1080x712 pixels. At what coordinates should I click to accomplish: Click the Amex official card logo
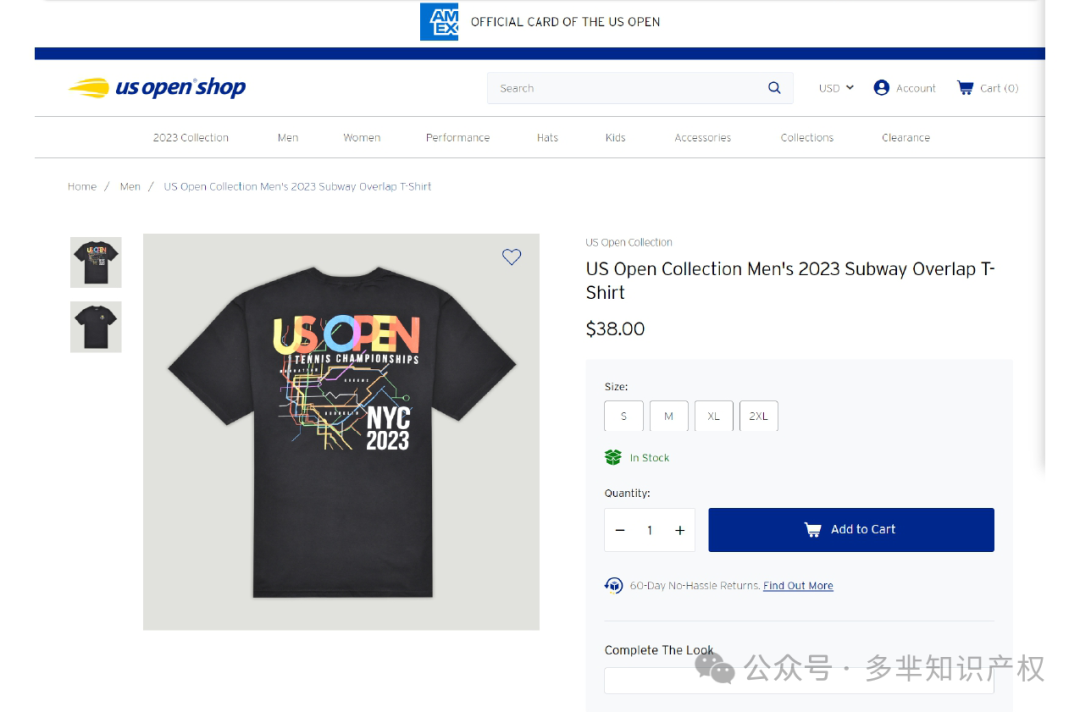pyautogui.click(x=439, y=22)
